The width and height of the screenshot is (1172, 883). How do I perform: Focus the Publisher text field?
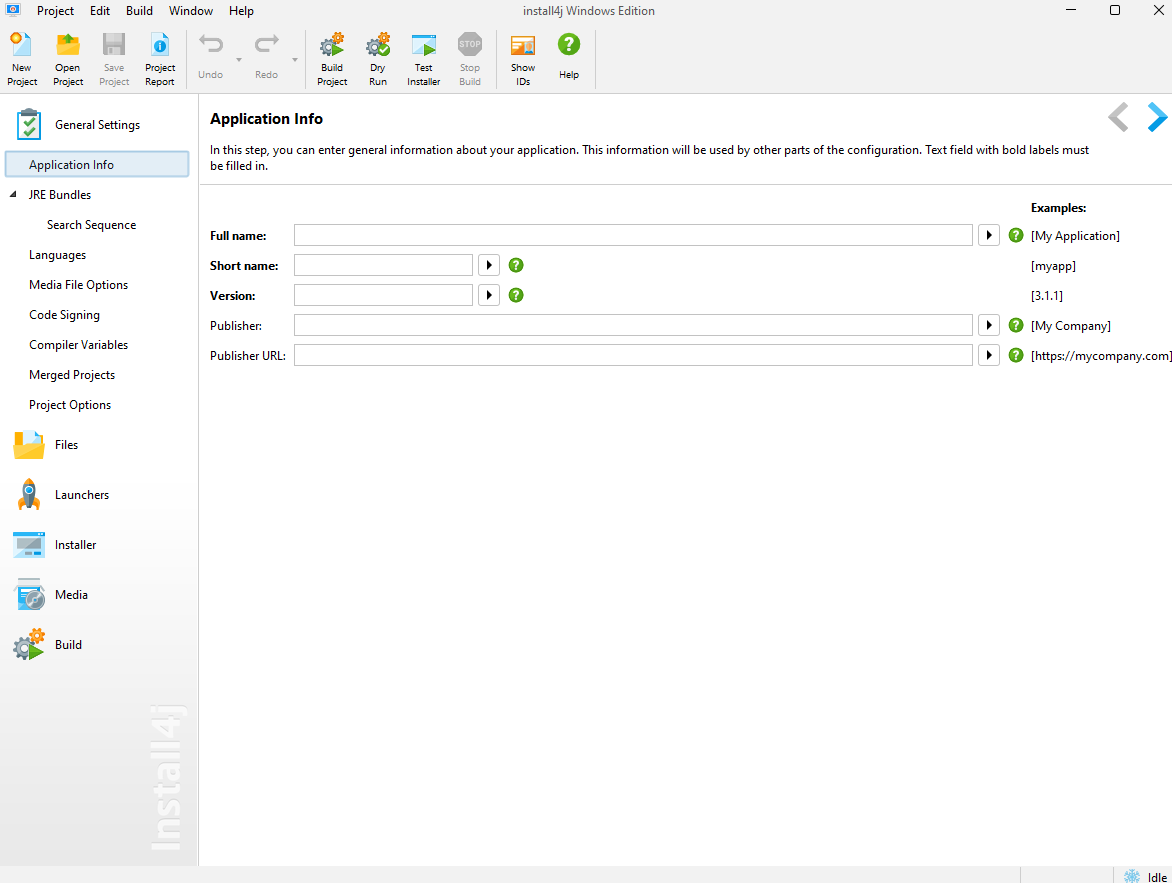(x=633, y=325)
